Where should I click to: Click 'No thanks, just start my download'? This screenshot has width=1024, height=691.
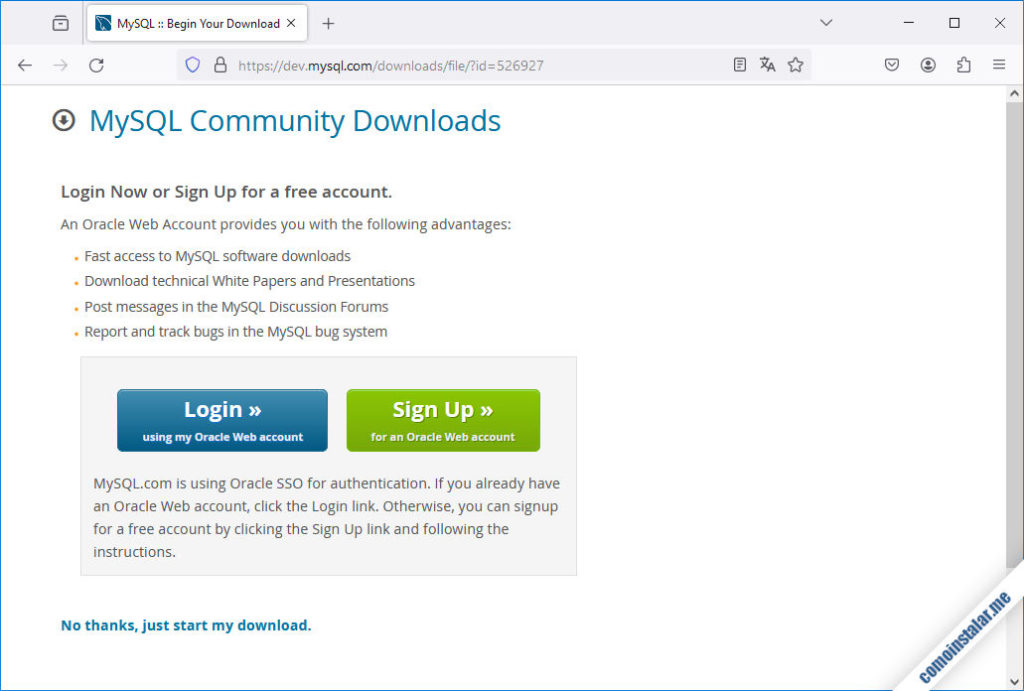pos(186,625)
